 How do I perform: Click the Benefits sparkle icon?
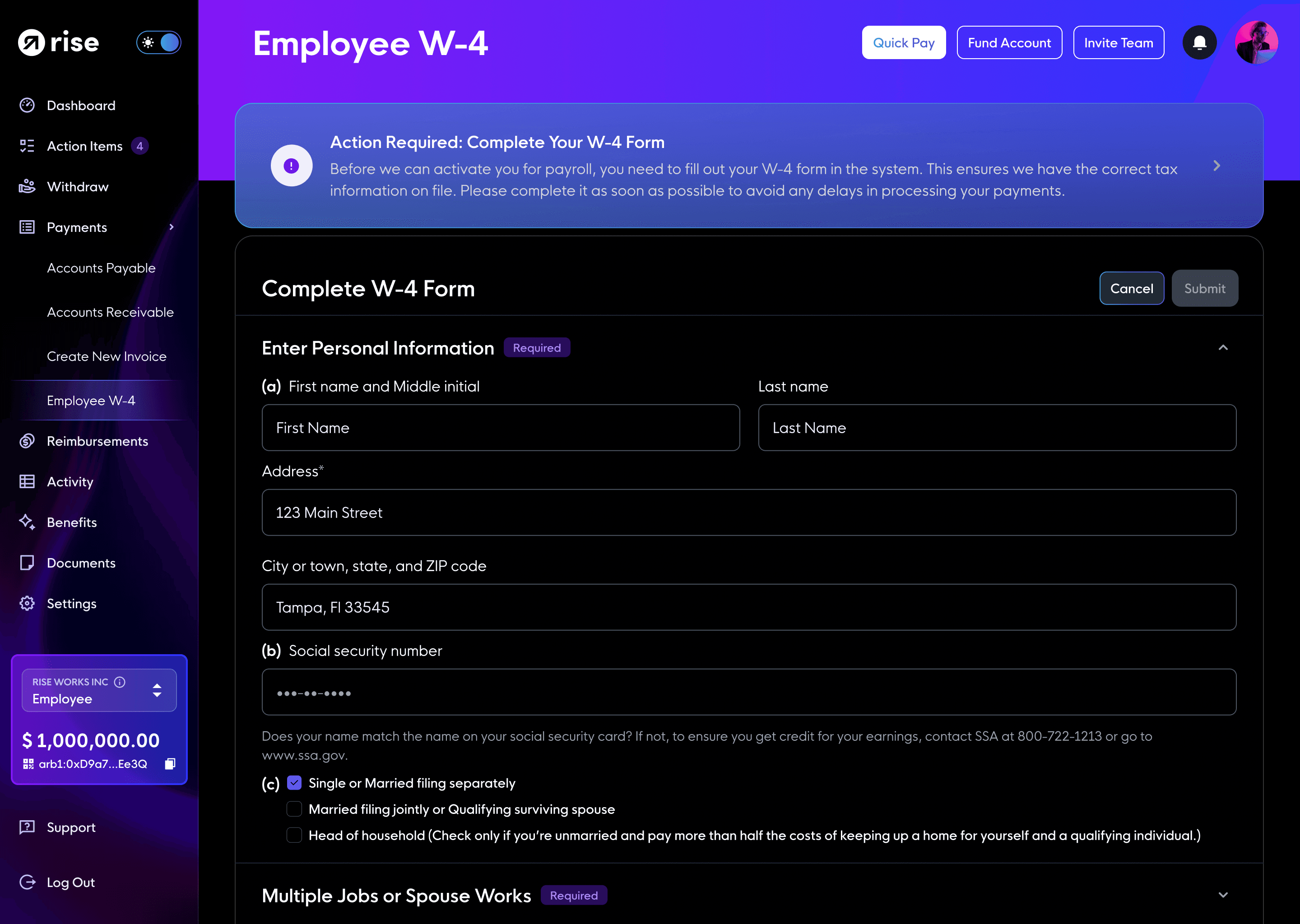(27, 522)
